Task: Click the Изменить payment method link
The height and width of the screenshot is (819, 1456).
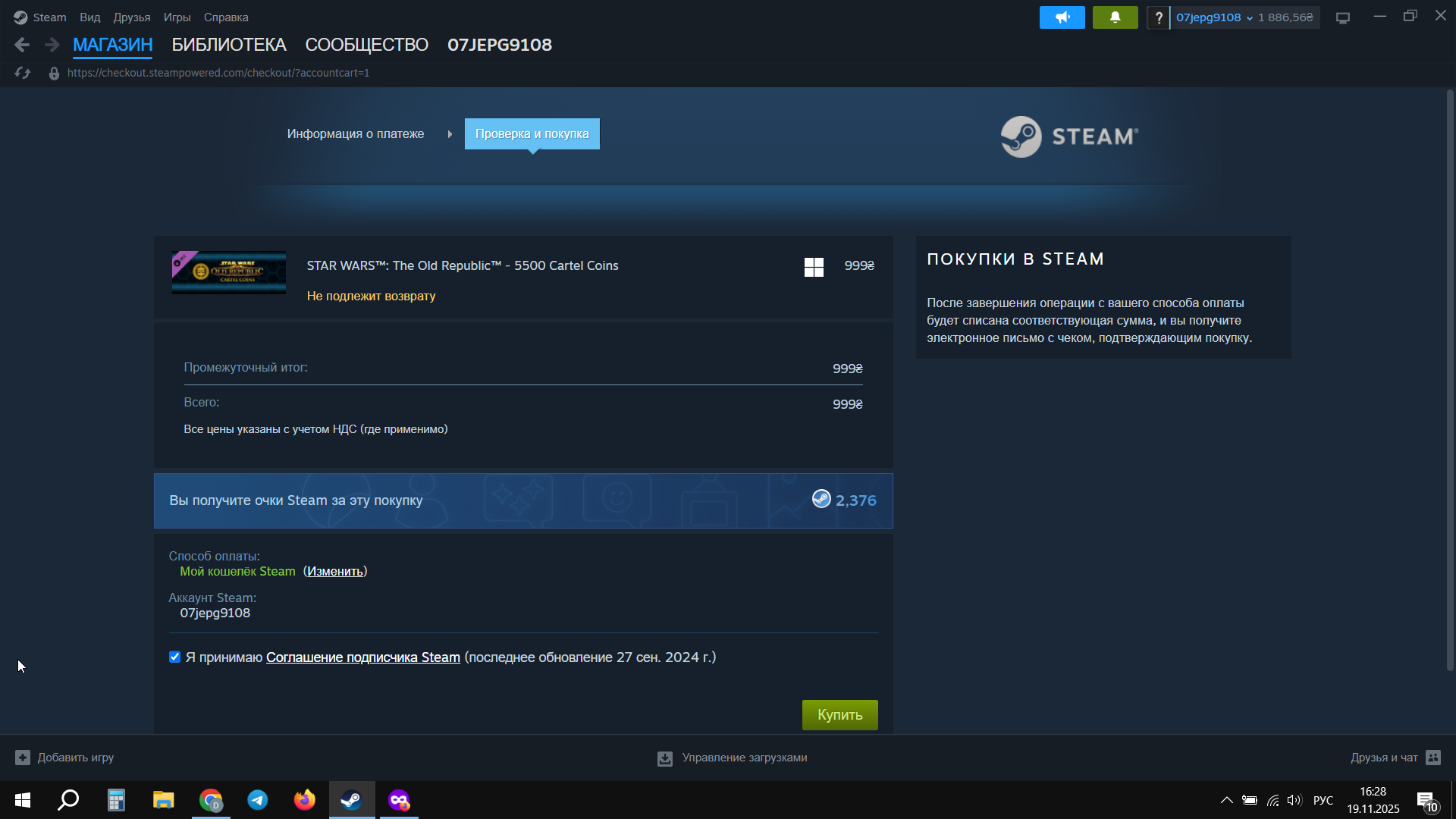Action: [x=335, y=572]
